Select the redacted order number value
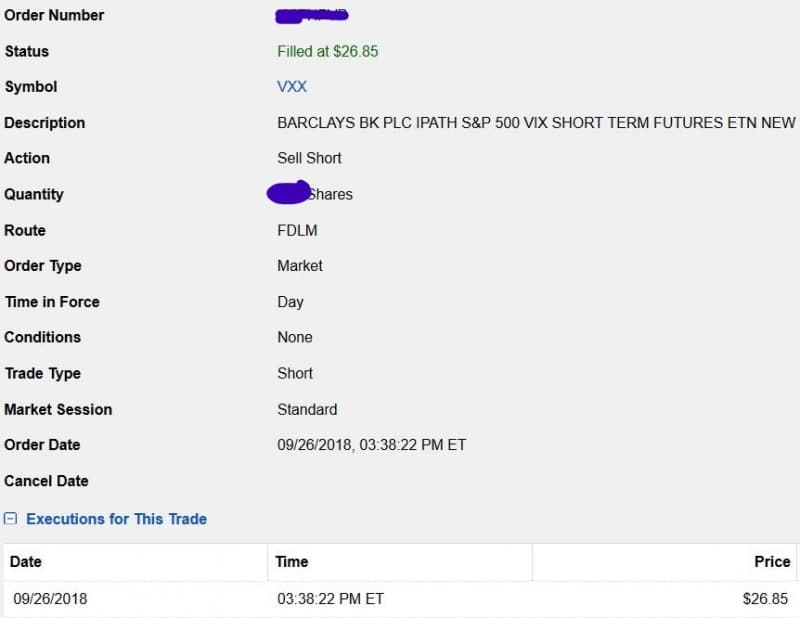 311,15
